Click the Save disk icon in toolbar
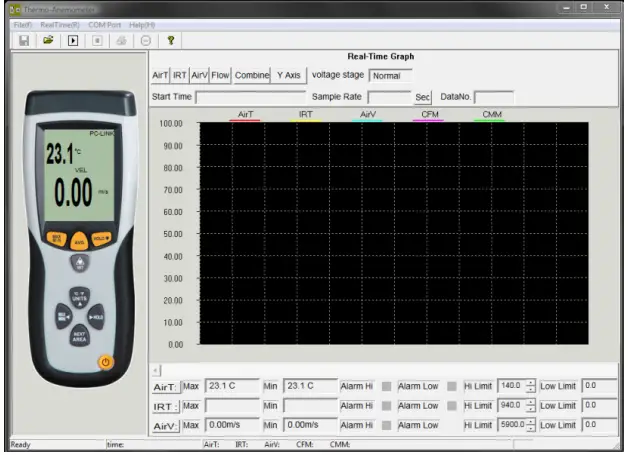 [x=24, y=40]
